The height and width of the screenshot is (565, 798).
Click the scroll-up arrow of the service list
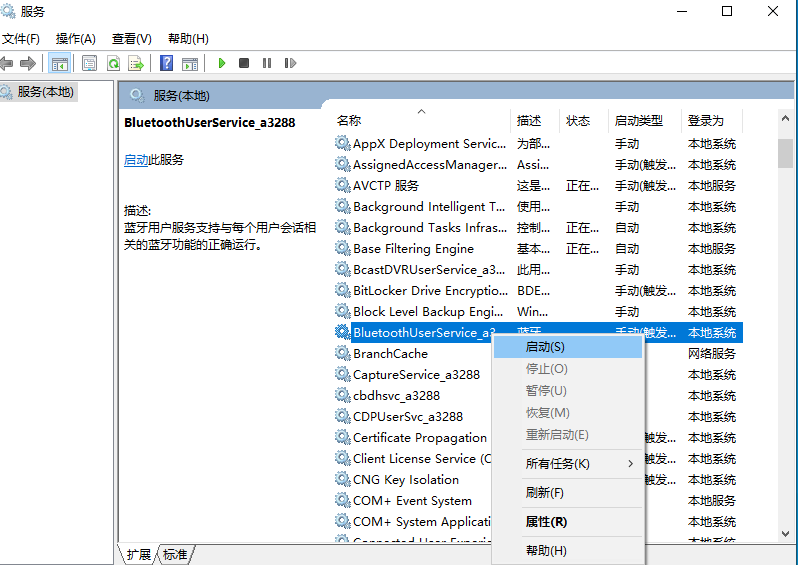pos(785,119)
